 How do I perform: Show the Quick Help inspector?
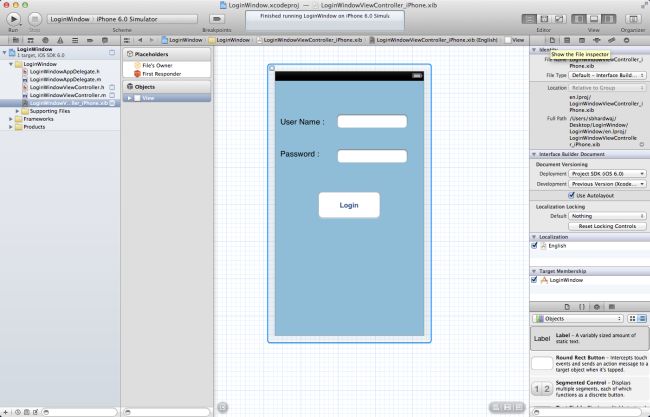click(x=567, y=40)
